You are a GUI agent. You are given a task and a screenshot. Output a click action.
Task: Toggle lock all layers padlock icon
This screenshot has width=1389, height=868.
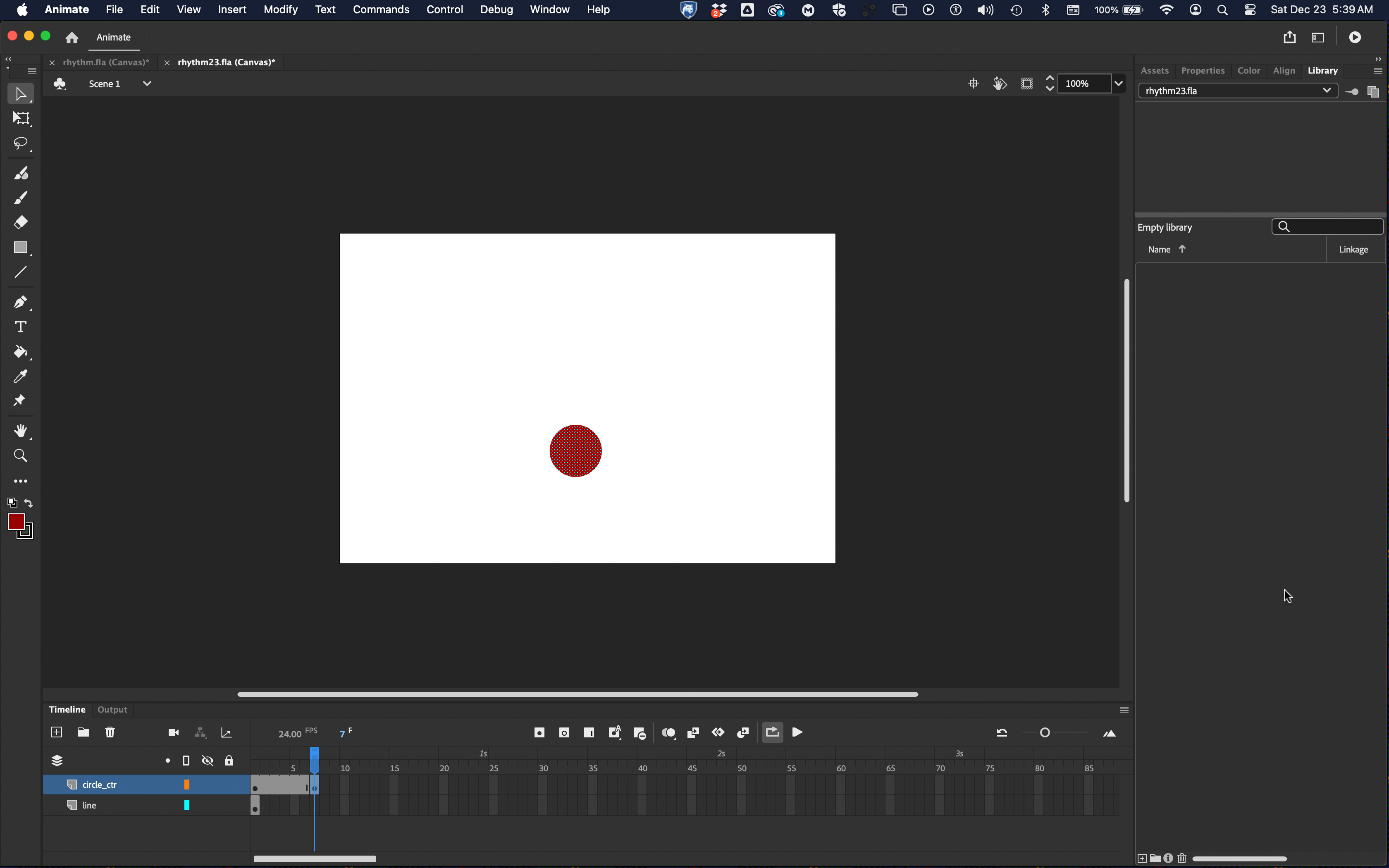[x=229, y=761]
